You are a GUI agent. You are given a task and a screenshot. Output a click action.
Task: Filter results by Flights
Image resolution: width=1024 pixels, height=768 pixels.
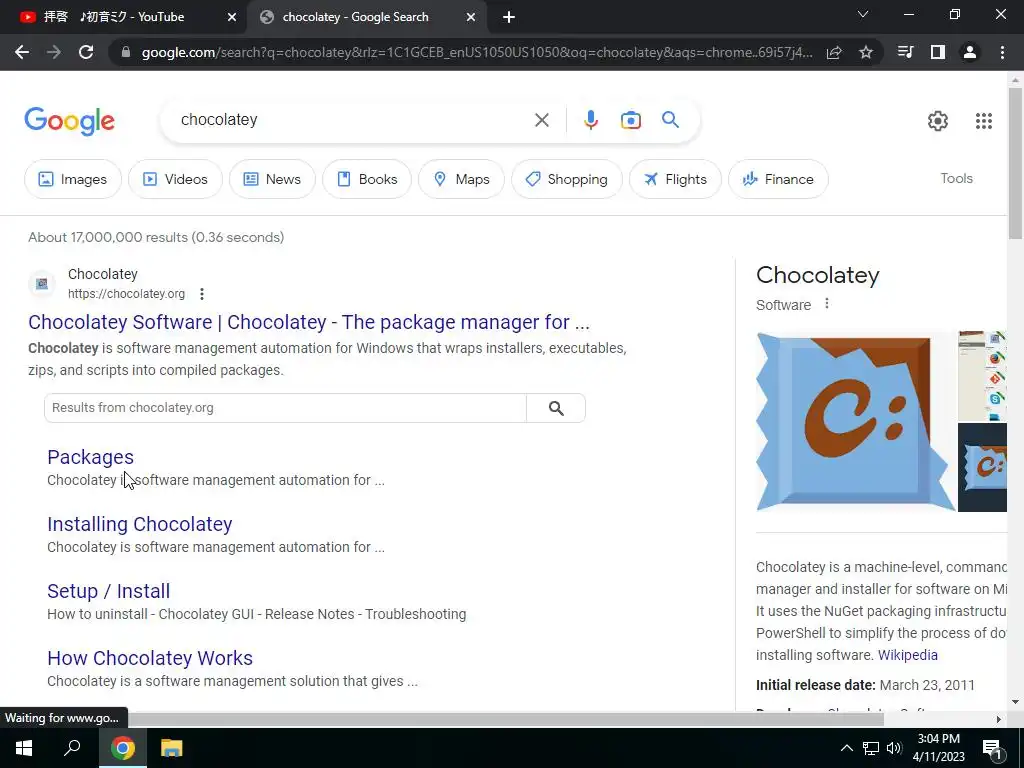[x=675, y=179]
